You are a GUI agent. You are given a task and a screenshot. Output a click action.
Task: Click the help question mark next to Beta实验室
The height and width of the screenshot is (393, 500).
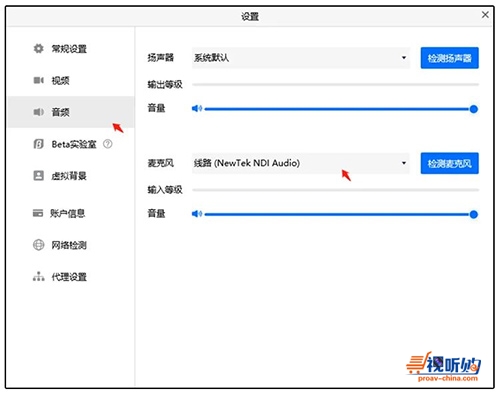[108, 144]
